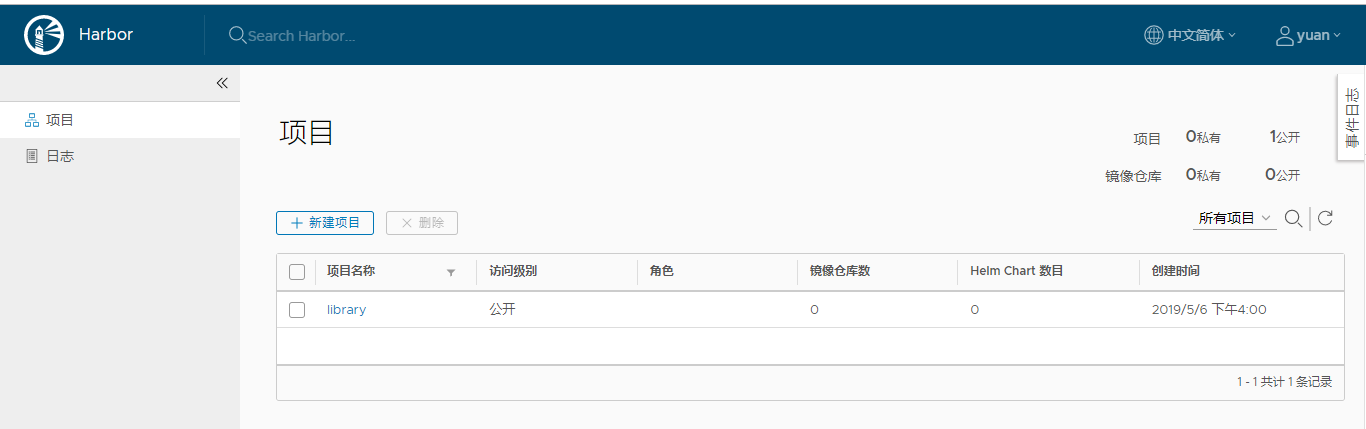Check the box for library project
This screenshot has height=429, width=1366.
coord(297,310)
